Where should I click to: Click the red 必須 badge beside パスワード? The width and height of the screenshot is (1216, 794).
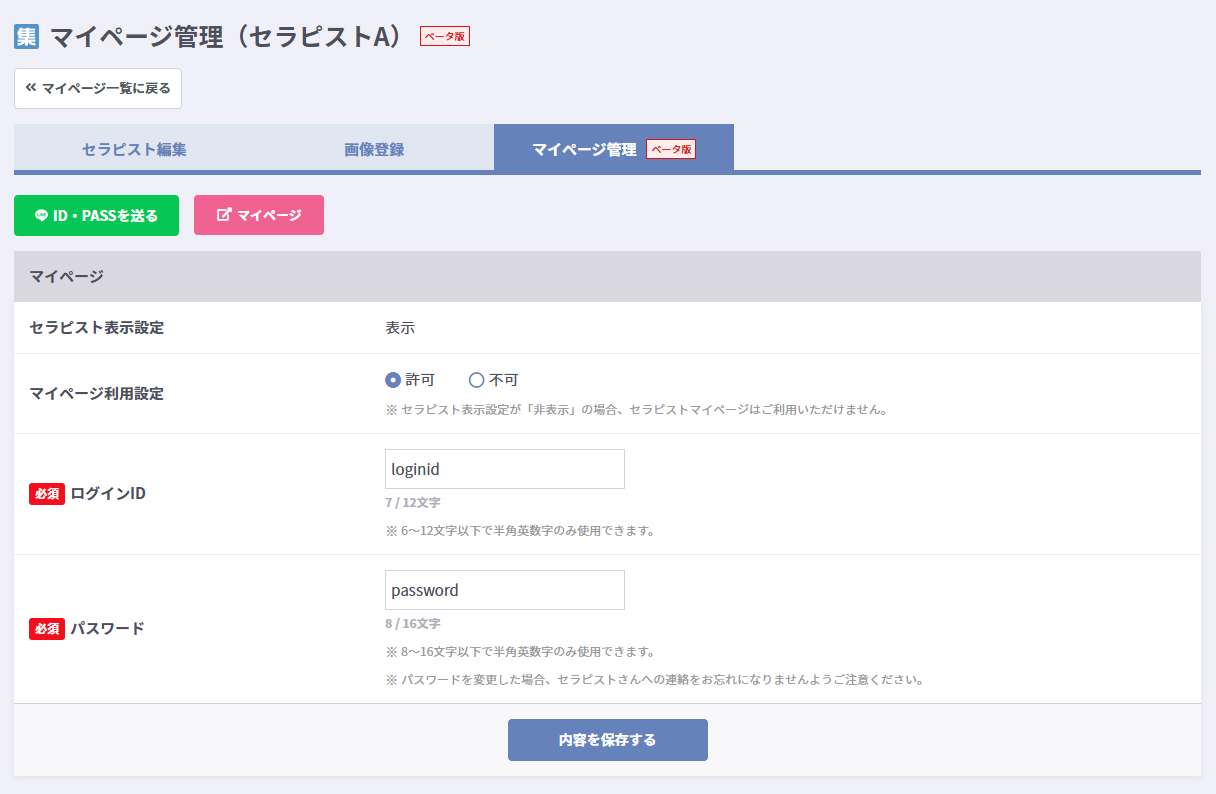[x=47, y=629]
